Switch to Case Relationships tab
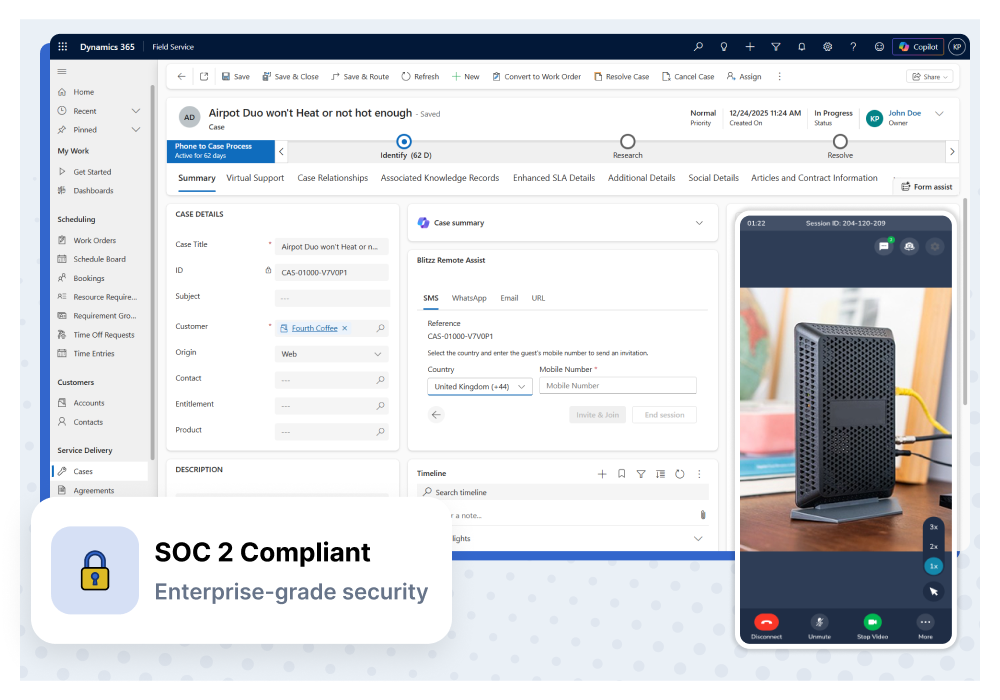Screen dimensions: 1000x700 [x=332, y=178]
